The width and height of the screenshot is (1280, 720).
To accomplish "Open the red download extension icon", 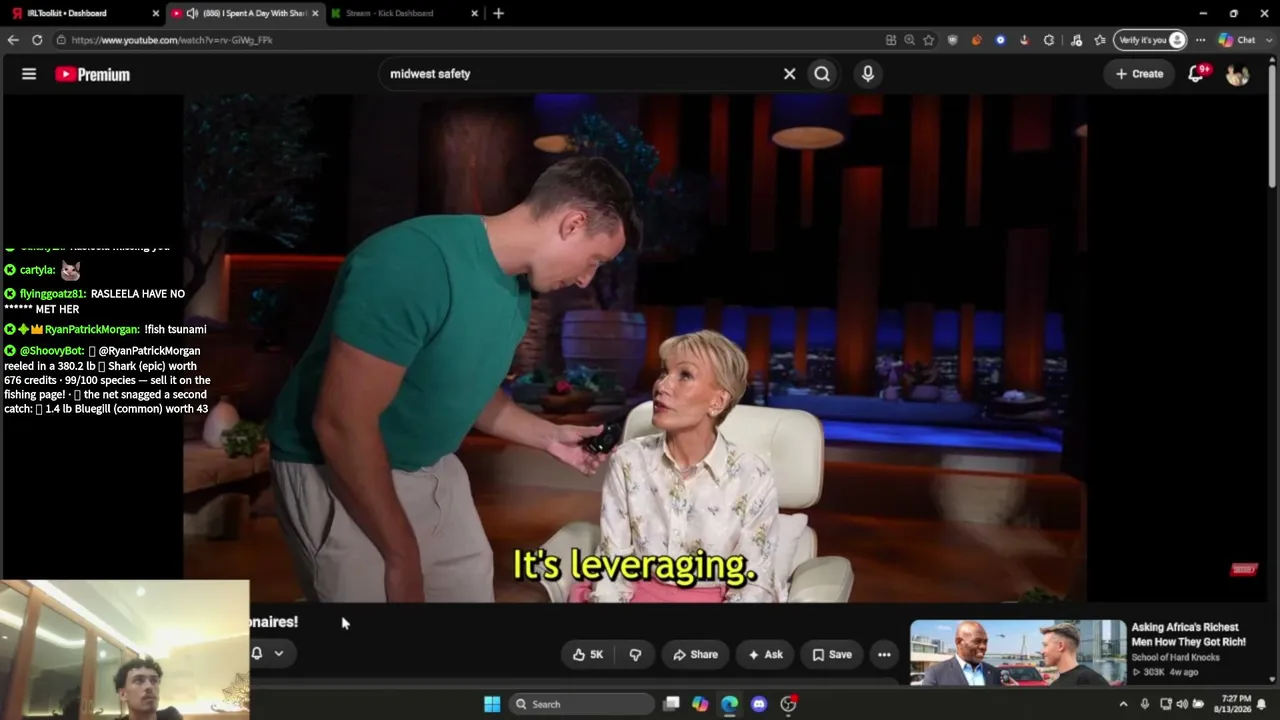I will 1024,40.
